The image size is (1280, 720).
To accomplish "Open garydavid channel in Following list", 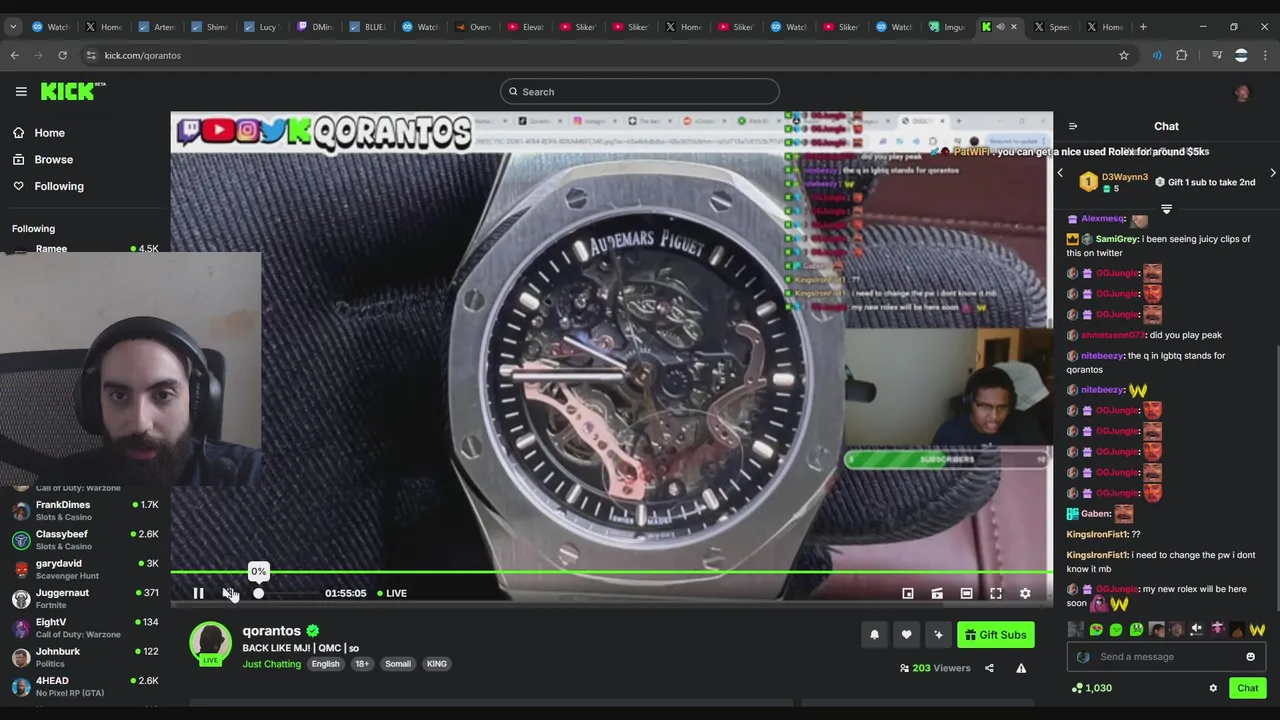I will point(85,569).
